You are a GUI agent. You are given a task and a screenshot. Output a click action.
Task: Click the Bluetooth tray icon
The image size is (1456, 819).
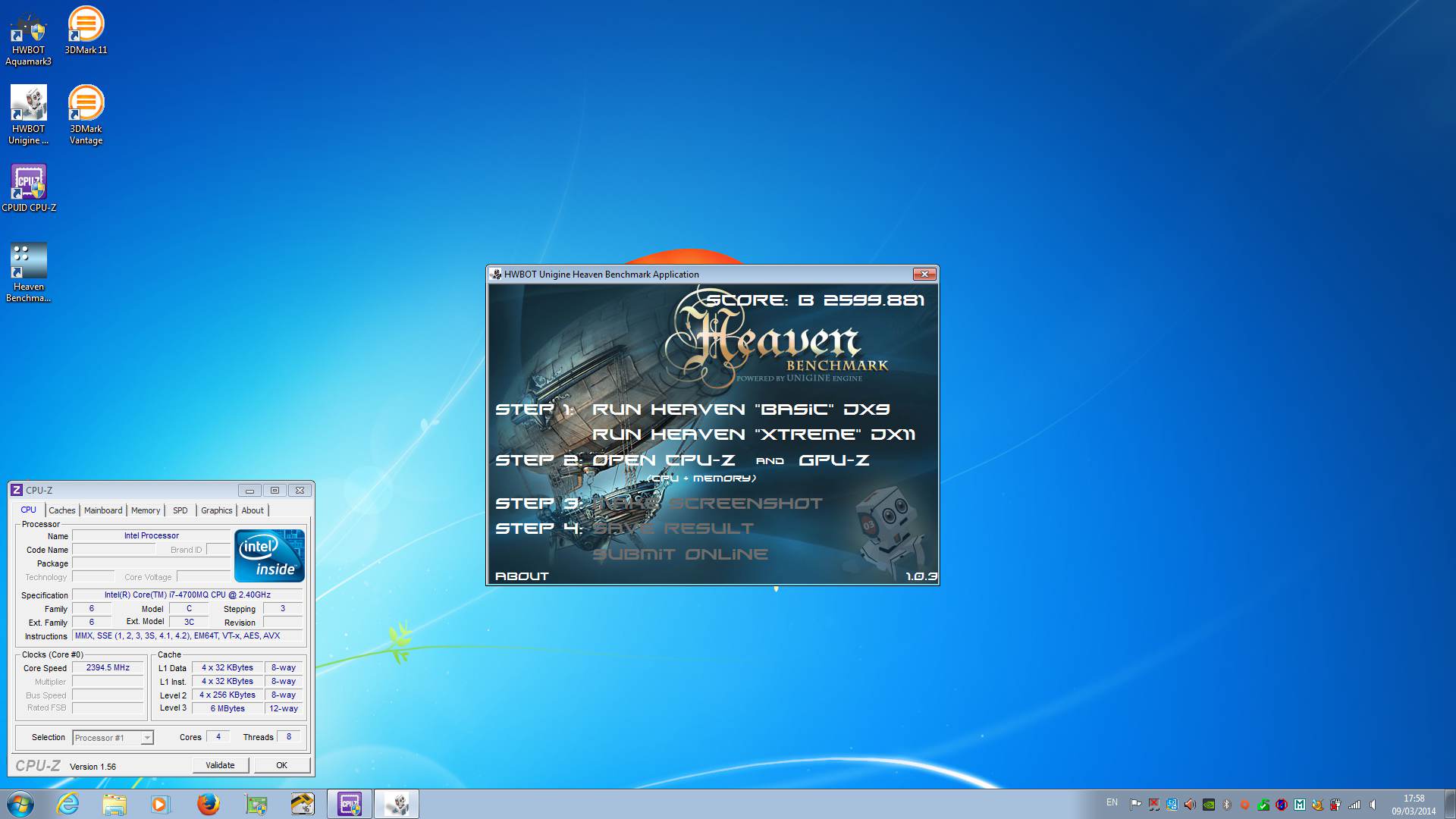pyautogui.click(x=1226, y=805)
